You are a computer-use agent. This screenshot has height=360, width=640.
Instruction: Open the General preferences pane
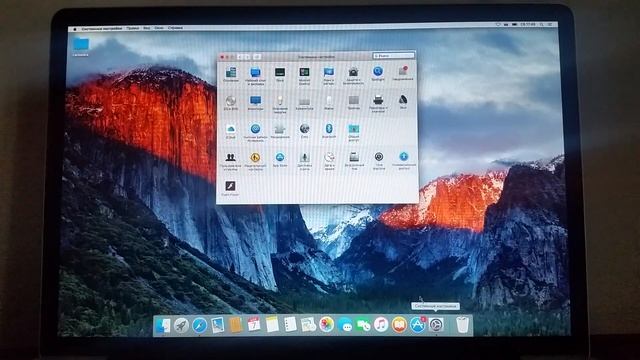(x=231, y=72)
